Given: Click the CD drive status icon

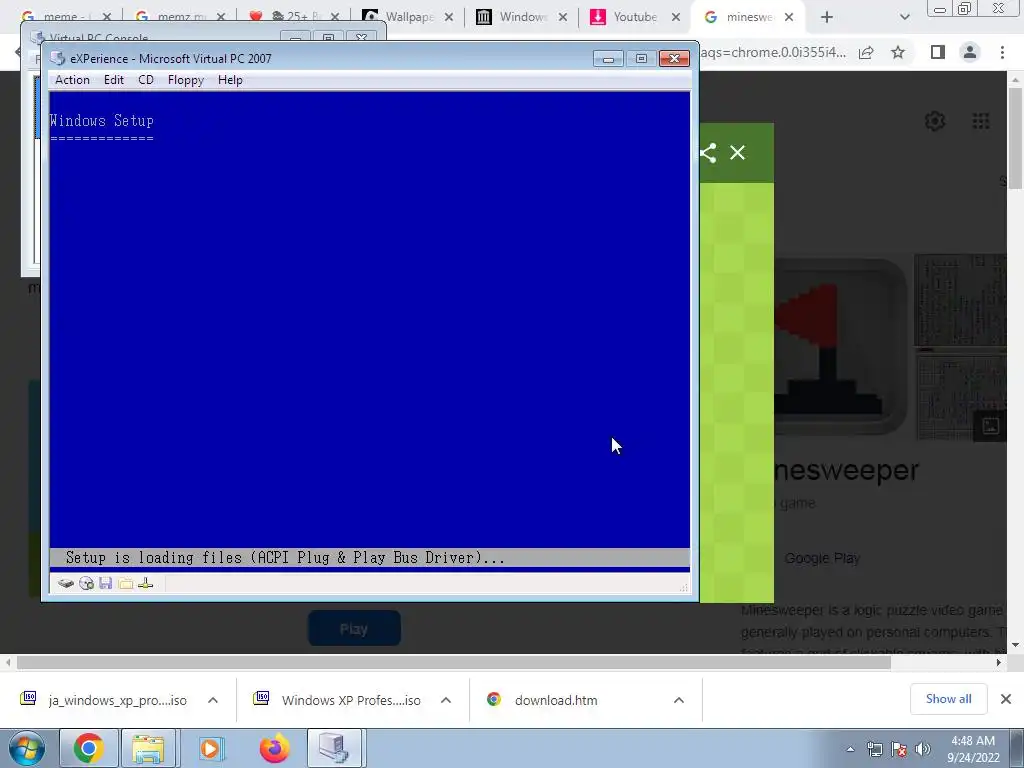Looking at the screenshot, I should coord(86,583).
